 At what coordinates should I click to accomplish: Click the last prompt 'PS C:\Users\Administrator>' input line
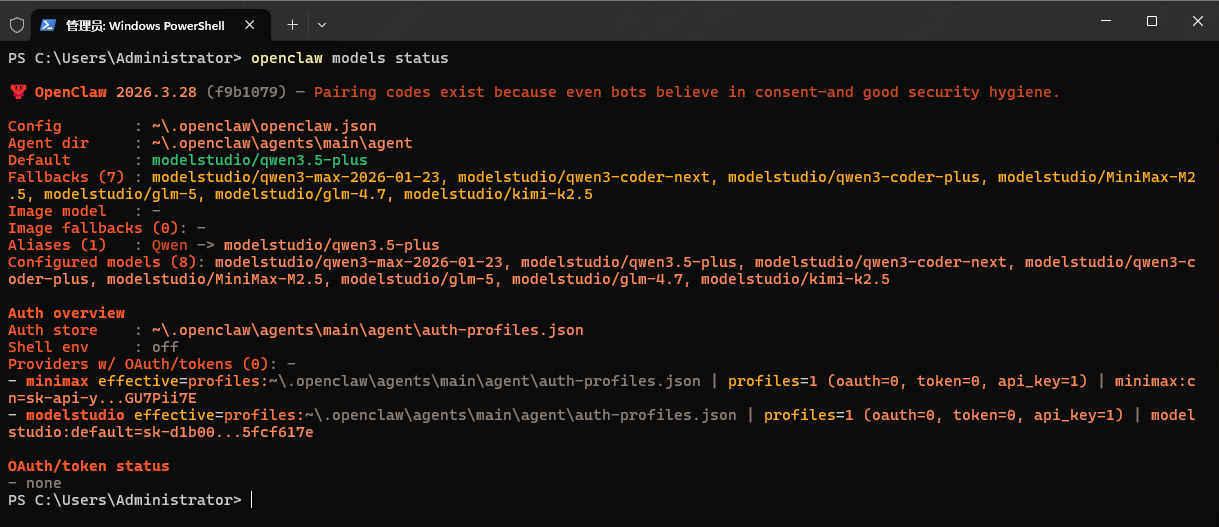point(125,500)
